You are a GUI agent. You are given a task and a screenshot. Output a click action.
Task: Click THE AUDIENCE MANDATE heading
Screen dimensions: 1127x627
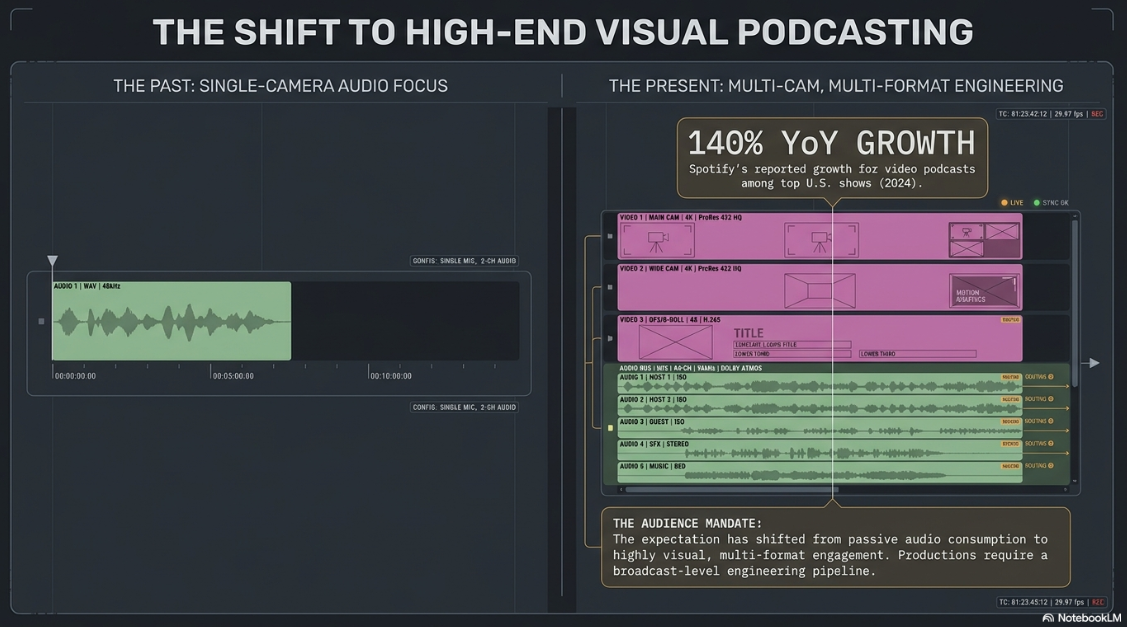point(687,523)
